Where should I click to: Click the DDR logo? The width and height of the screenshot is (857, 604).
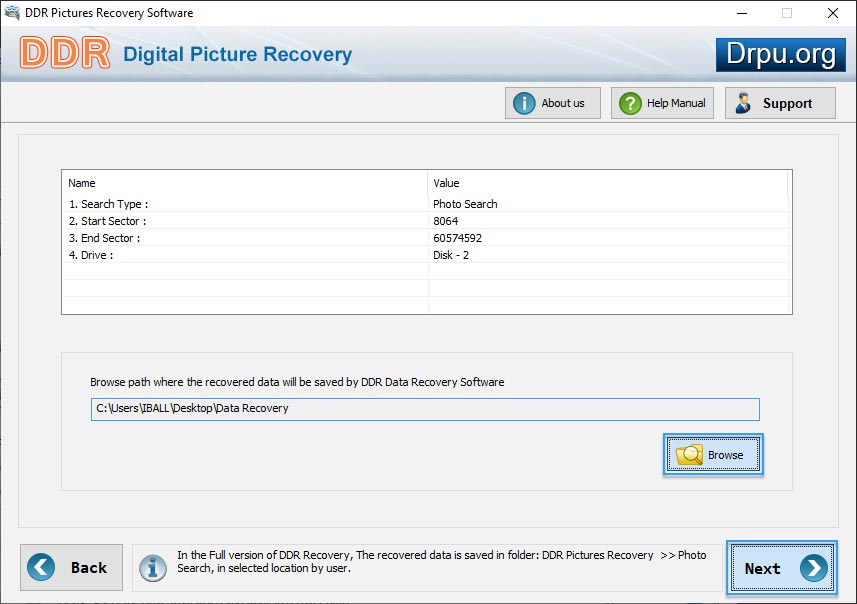click(65, 53)
